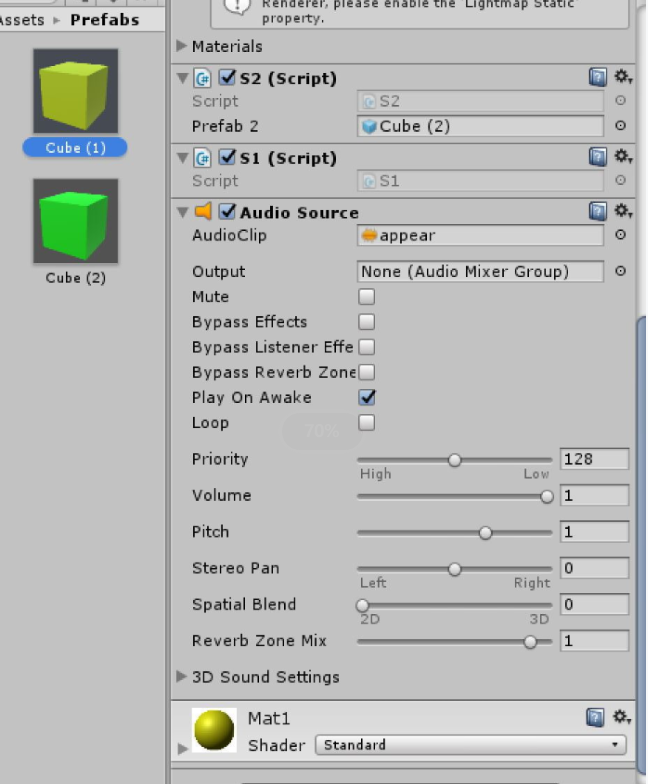Open help icon for S2 Script component
This screenshot has height=784, width=648.
[x=598, y=78]
